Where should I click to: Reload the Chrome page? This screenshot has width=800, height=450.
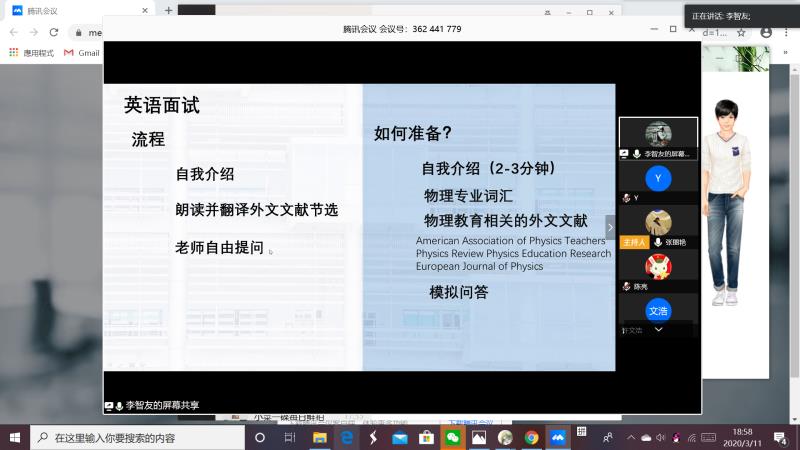(x=55, y=32)
